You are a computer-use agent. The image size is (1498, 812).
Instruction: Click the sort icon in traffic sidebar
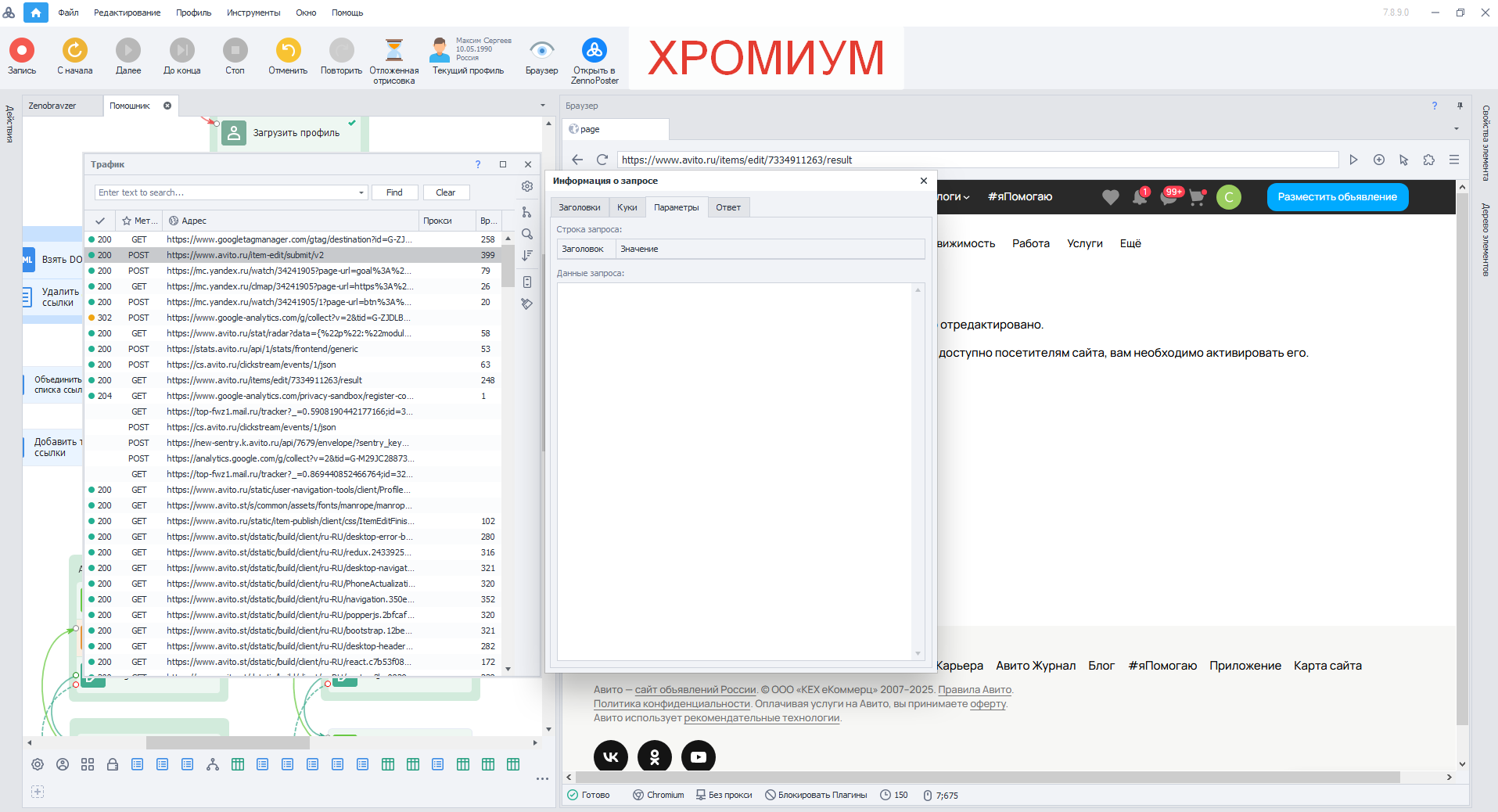pos(527,255)
